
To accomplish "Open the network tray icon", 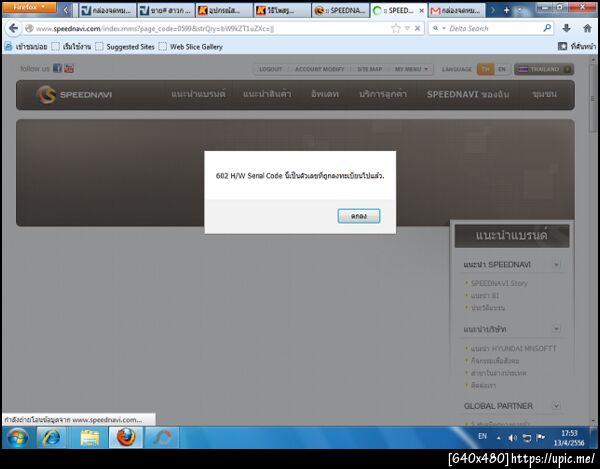I will [527, 438].
